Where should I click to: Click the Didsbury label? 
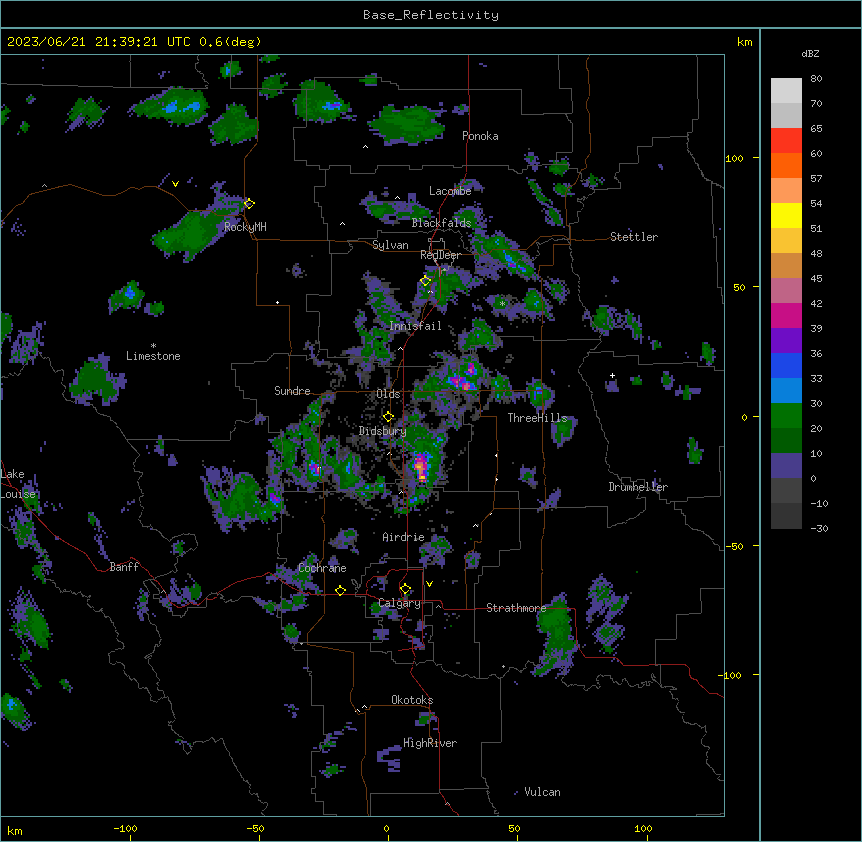point(383,431)
